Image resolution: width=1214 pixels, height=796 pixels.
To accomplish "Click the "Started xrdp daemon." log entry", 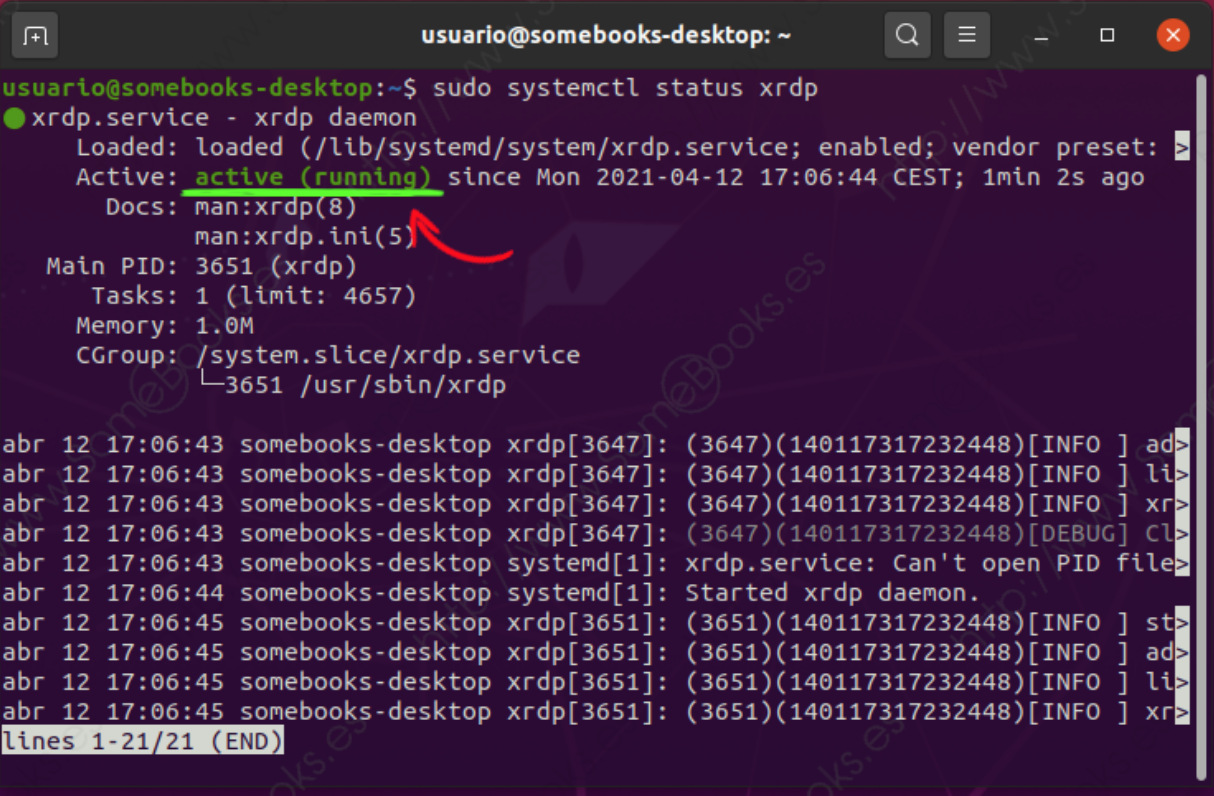I will 832,593.
